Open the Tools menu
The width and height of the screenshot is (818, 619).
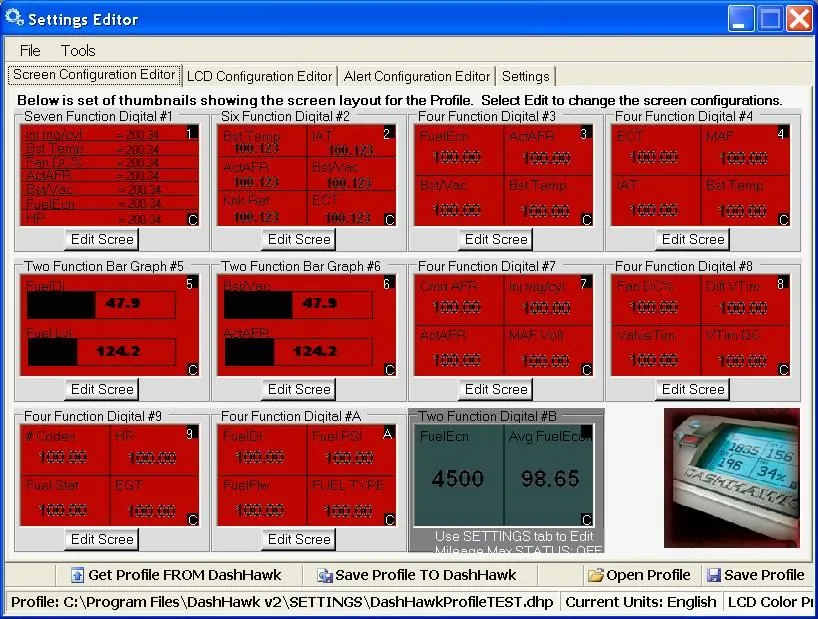(x=78, y=50)
